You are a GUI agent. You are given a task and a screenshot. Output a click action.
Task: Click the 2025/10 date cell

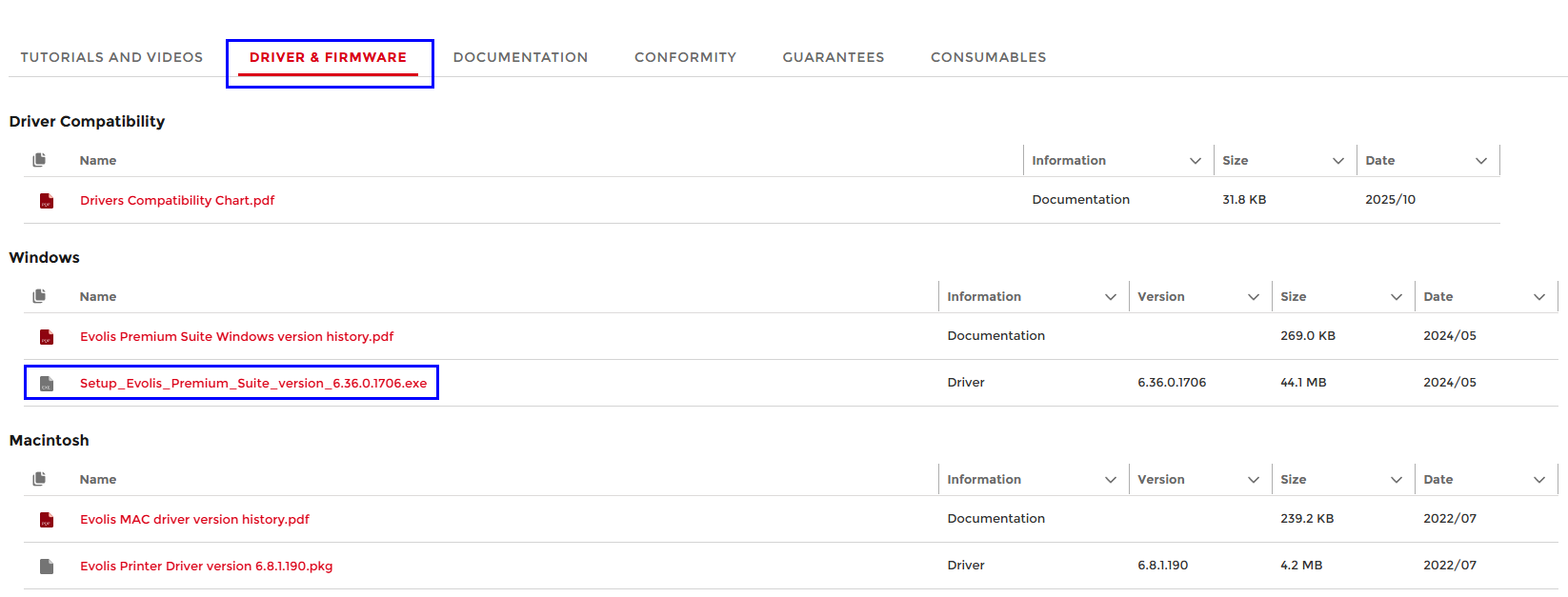tap(1390, 200)
